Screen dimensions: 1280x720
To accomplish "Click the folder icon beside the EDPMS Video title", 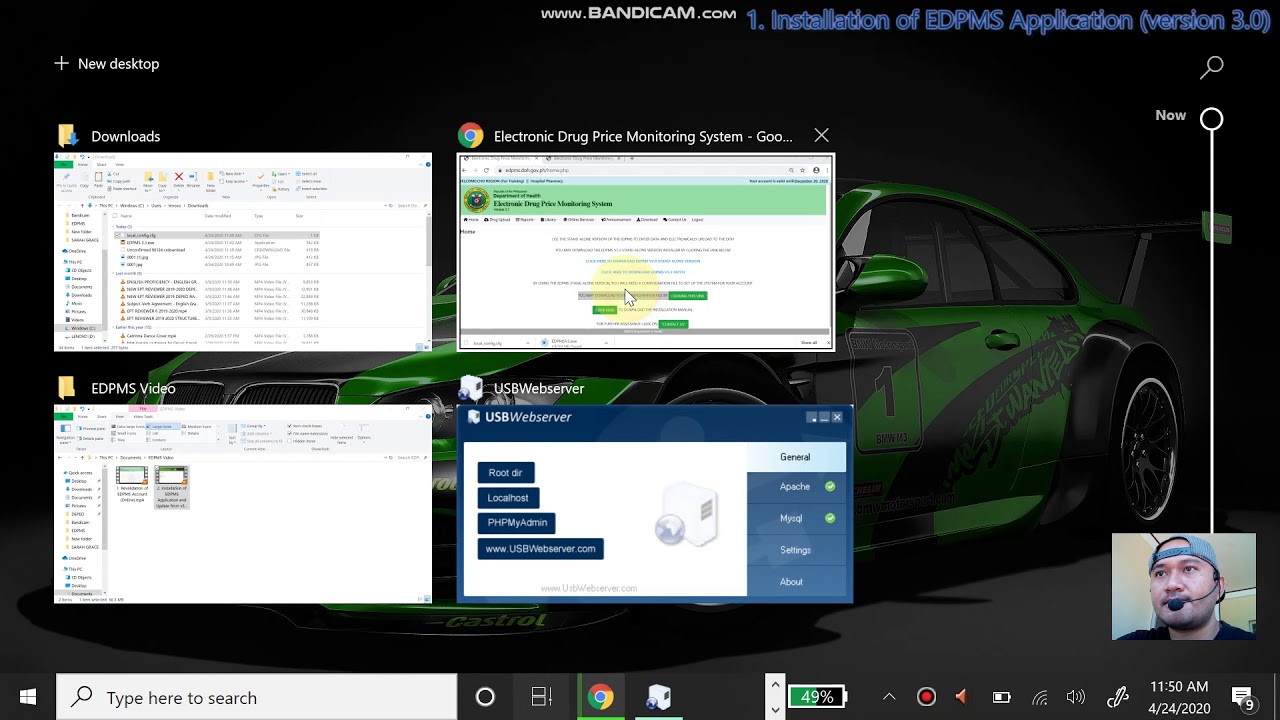I will 68,388.
